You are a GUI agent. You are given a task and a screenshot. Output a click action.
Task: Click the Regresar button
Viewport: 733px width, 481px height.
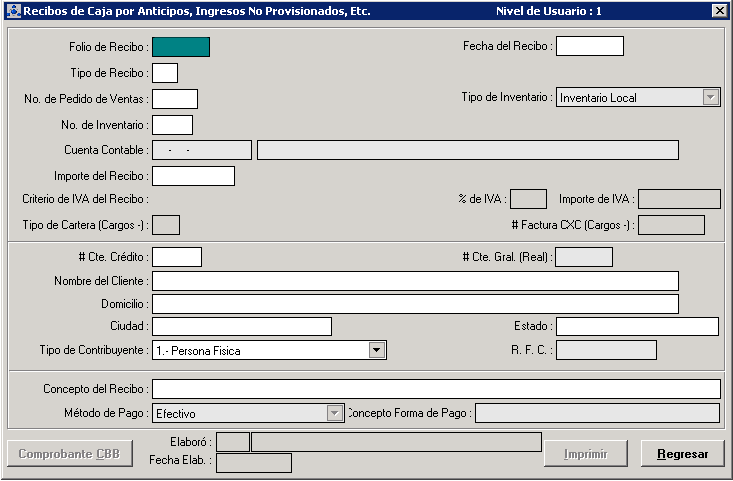click(x=682, y=454)
